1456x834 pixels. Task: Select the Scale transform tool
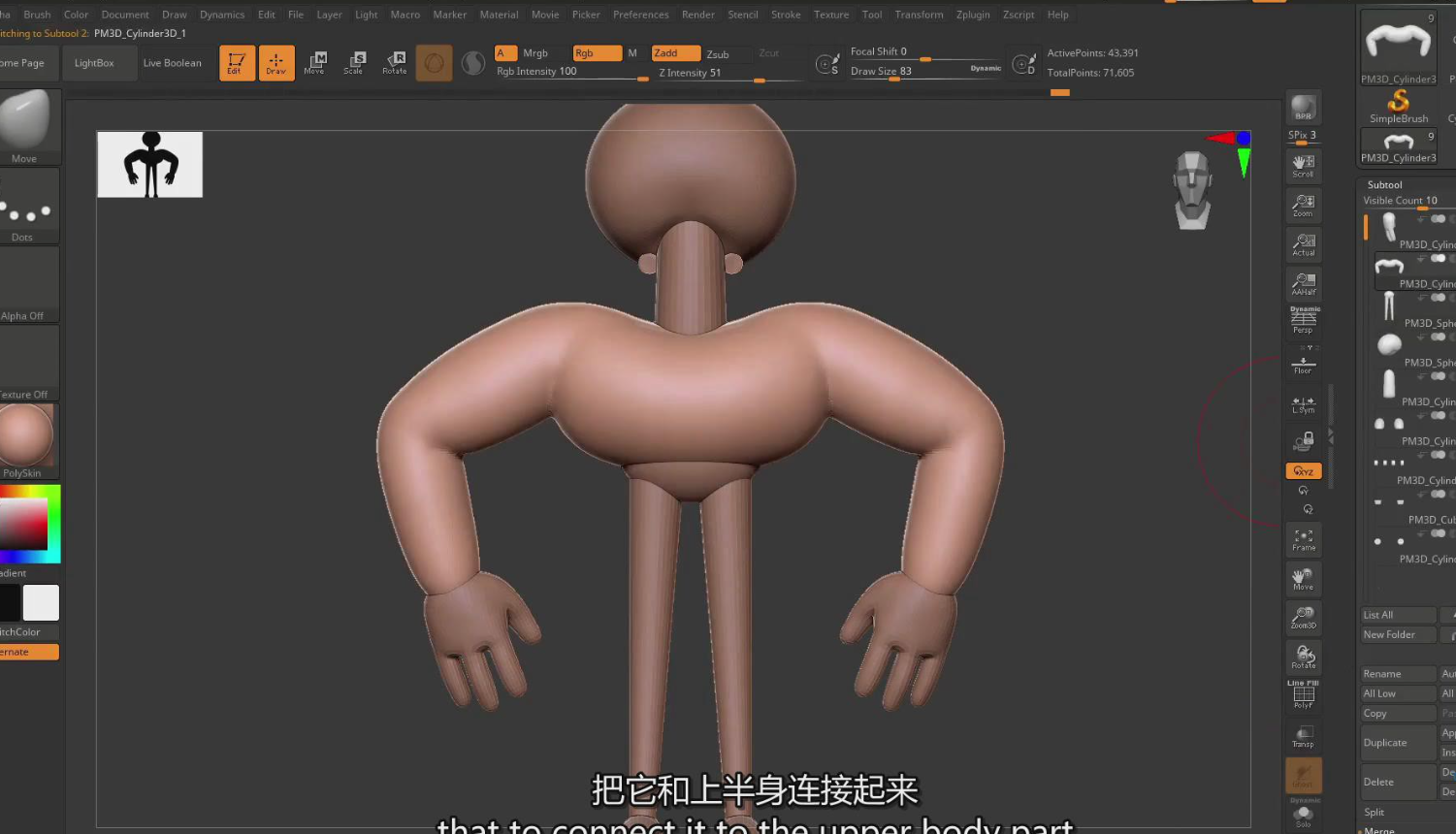pyautogui.click(x=353, y=63)
